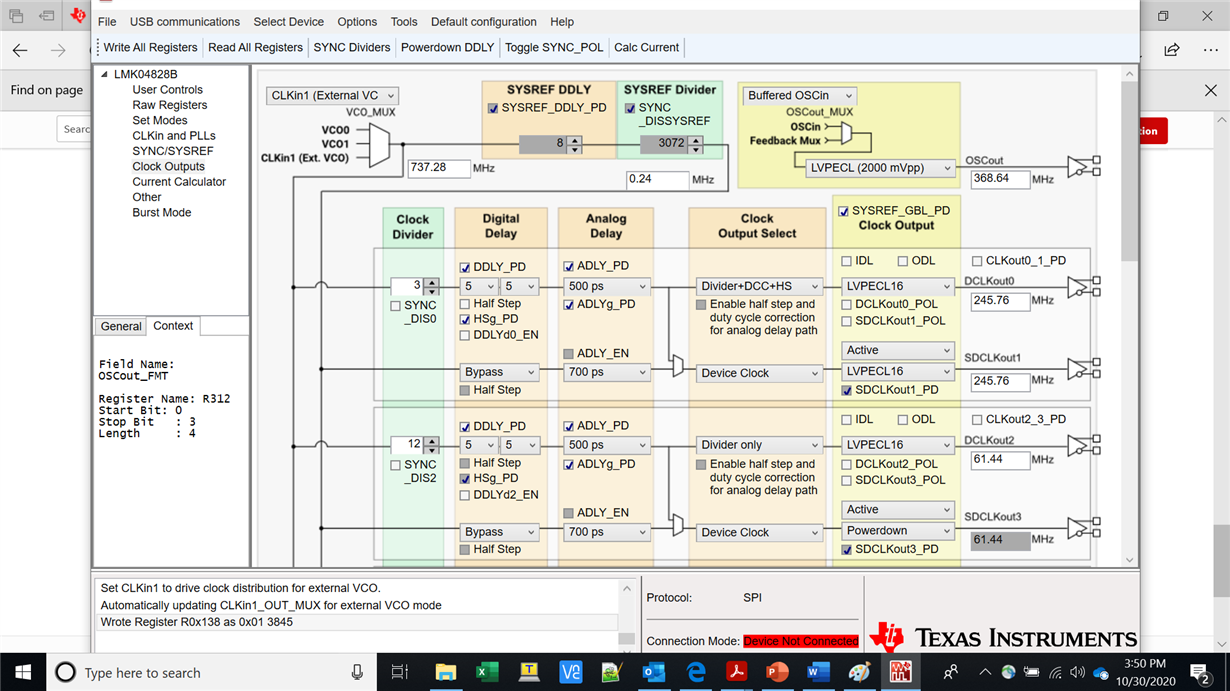Collapse the LMK04828B tree node
Screen dimensions: 1230x691
tap(104, 74)
